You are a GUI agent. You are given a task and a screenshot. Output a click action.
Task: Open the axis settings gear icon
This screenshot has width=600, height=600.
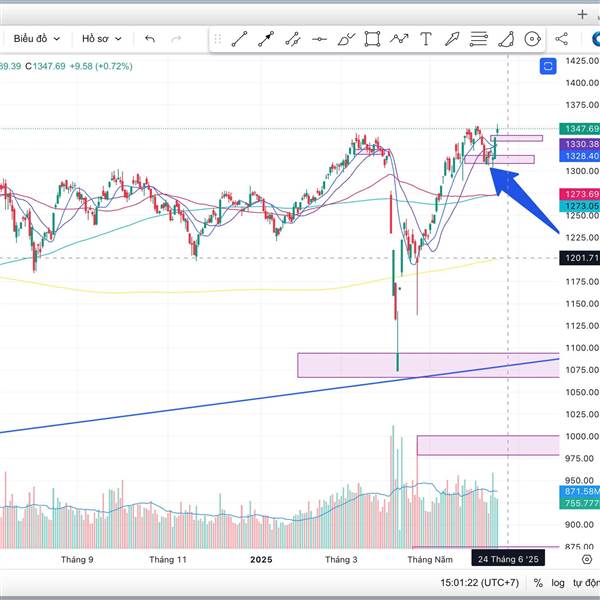587,559
